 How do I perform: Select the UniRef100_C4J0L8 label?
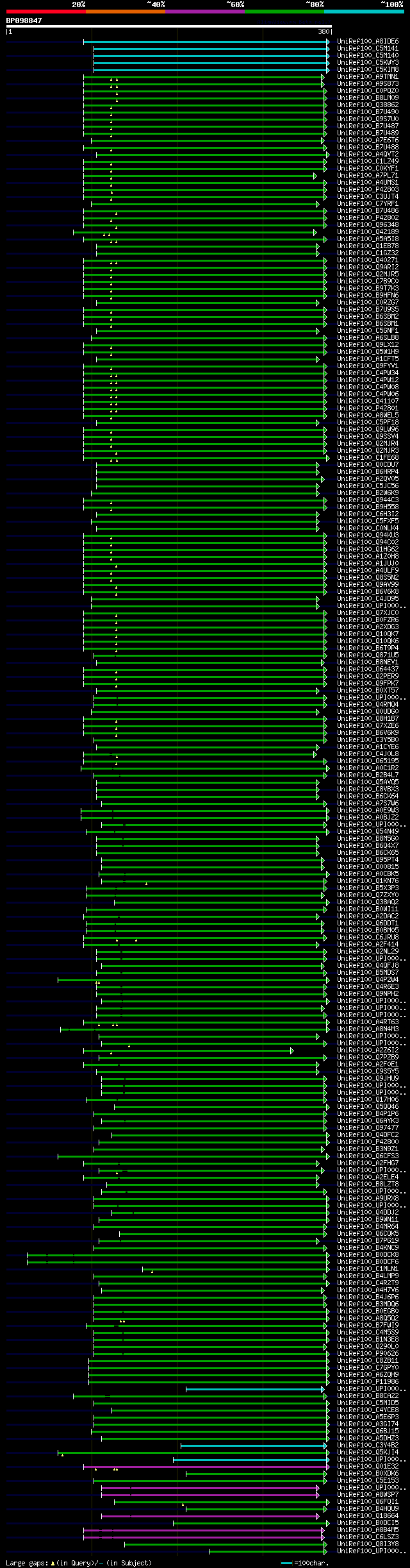click(x=368, y=754)
